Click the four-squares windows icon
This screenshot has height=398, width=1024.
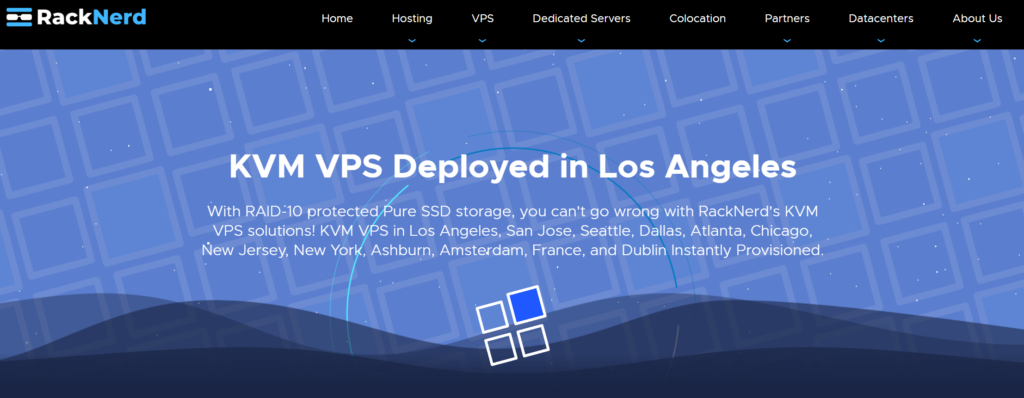point(513,325)
